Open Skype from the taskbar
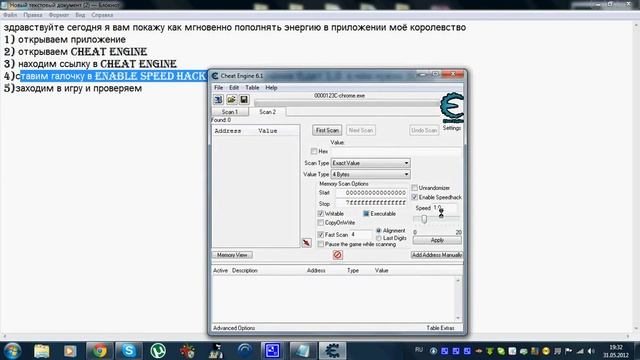Screen dimensions: 640x360 [129, 351]
